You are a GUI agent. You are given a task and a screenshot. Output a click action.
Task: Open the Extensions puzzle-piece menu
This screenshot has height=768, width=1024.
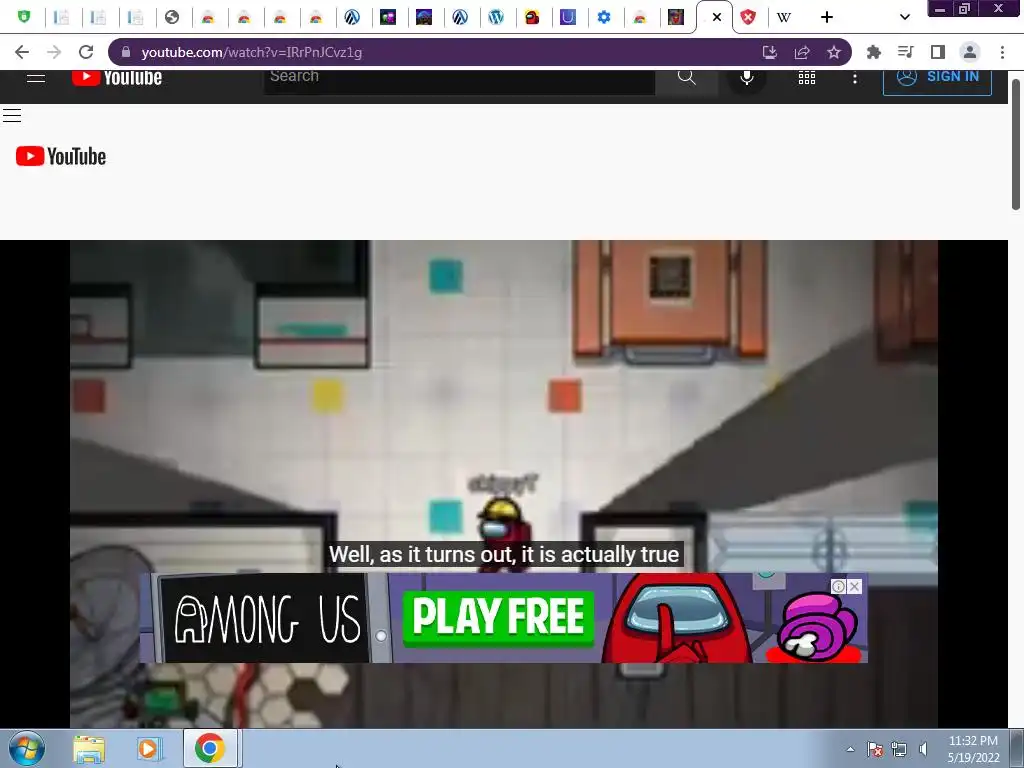(x=873, y=52)
